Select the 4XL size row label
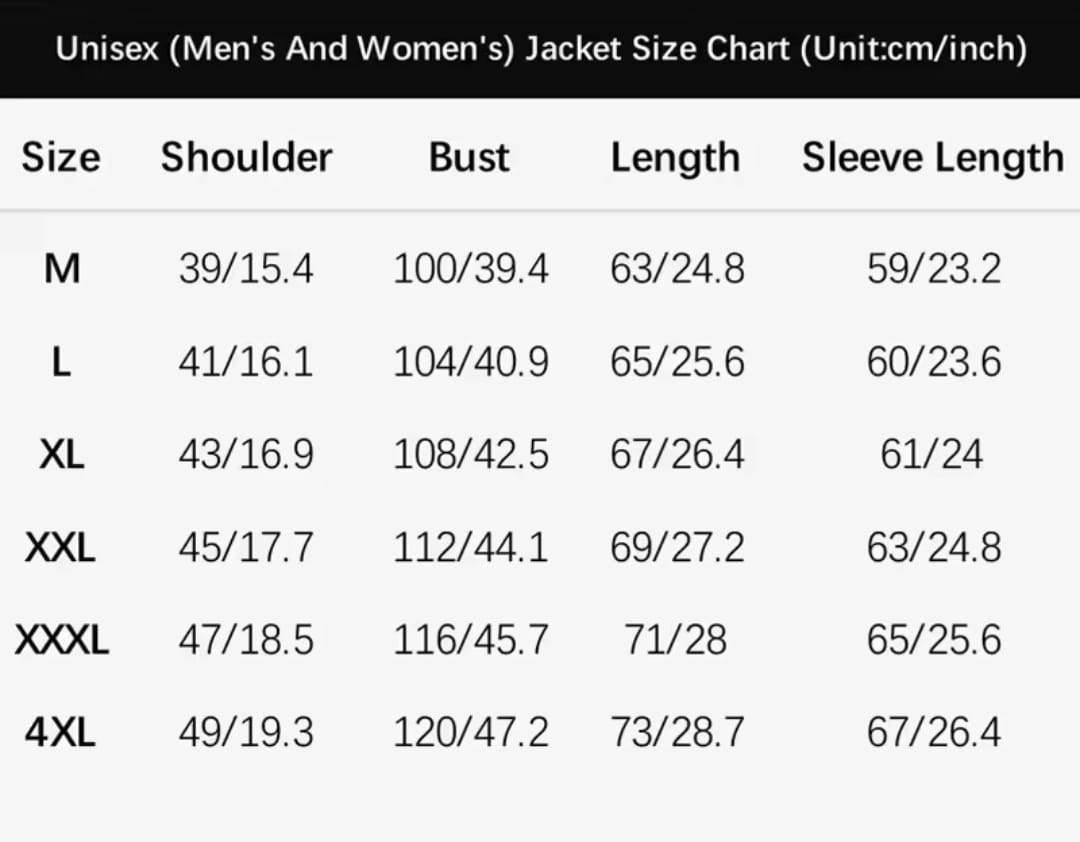Viewport: 1080px width, 842px height. click(x=61, y=733)
